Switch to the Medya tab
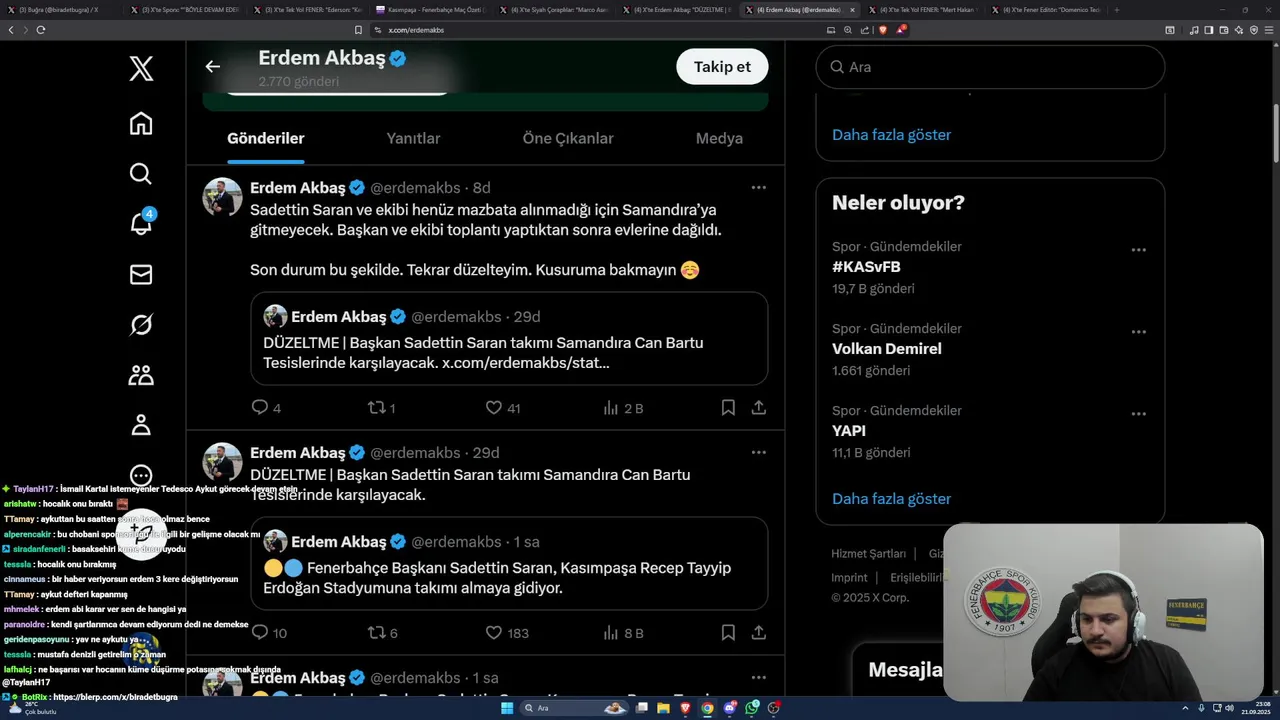 coord(719,138)
